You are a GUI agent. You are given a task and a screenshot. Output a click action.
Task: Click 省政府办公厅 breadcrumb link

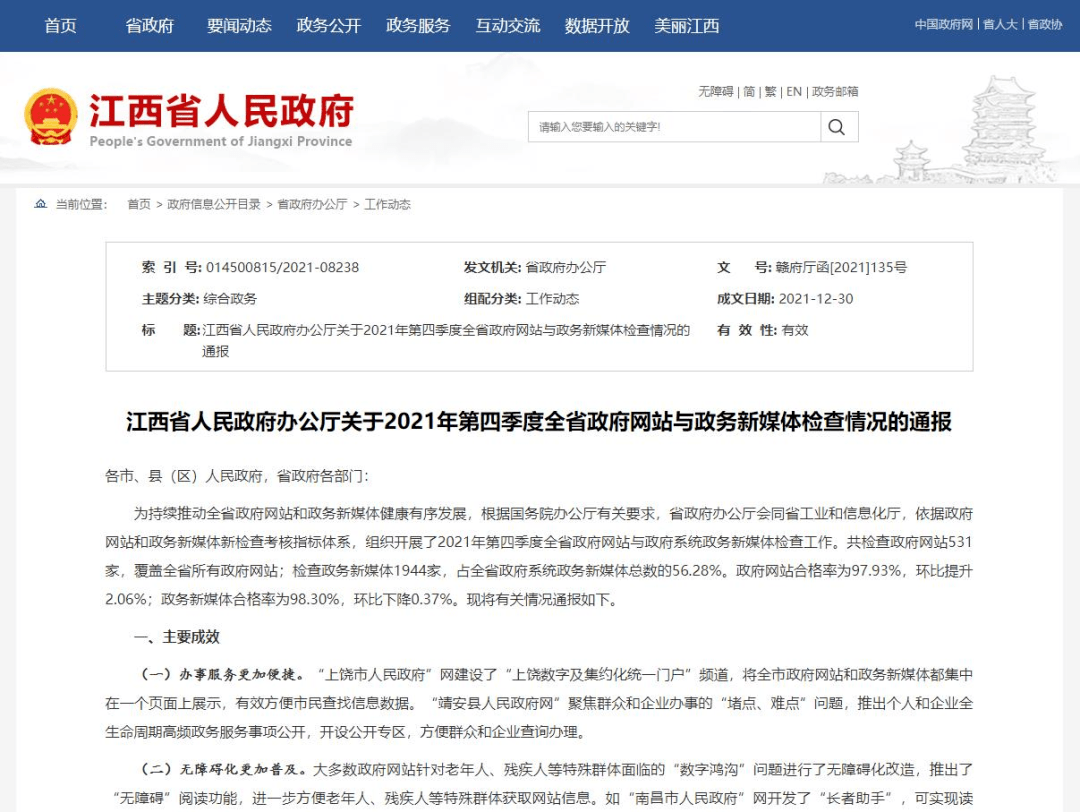coord(312,204)
